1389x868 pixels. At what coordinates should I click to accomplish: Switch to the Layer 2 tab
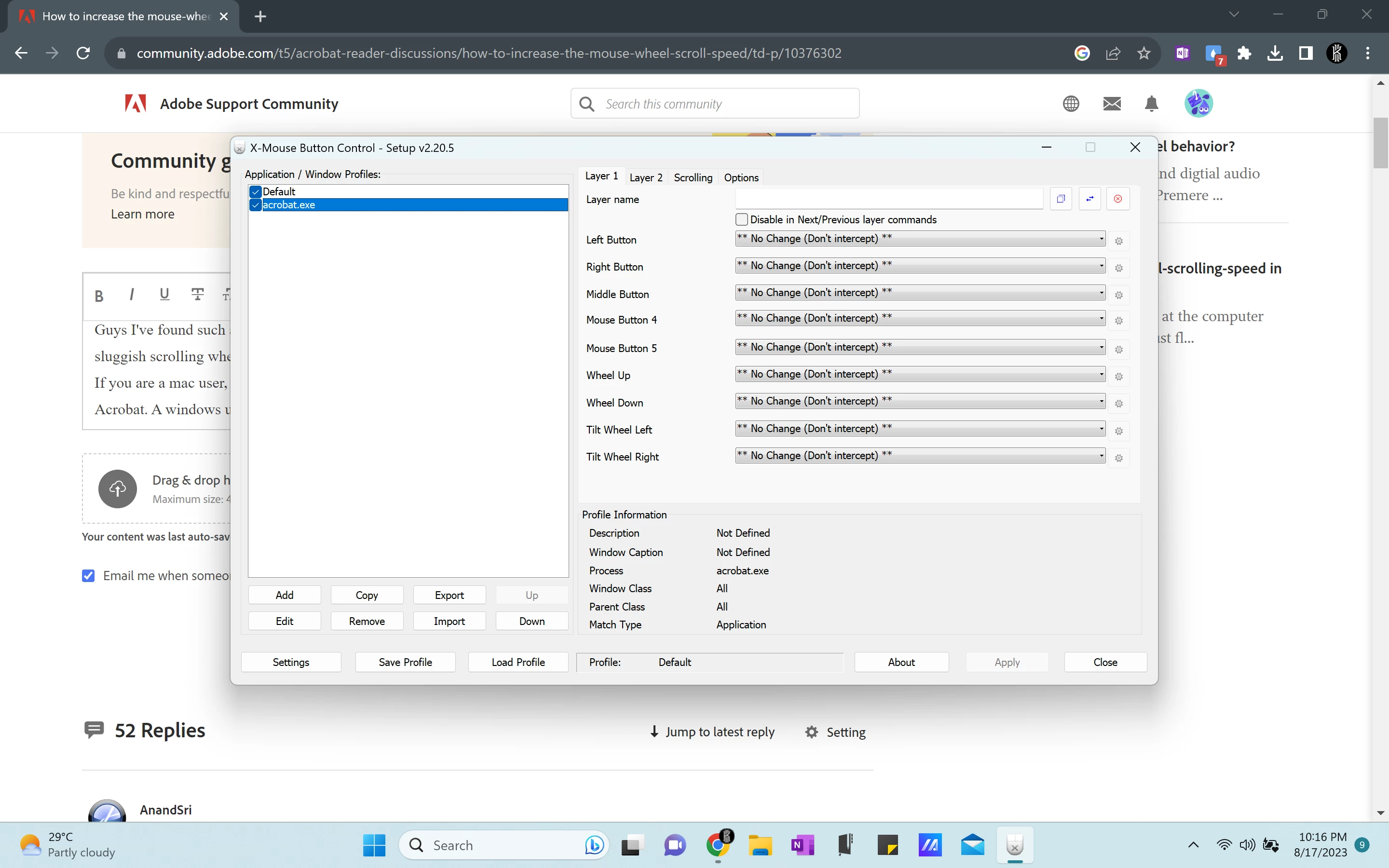646,177
